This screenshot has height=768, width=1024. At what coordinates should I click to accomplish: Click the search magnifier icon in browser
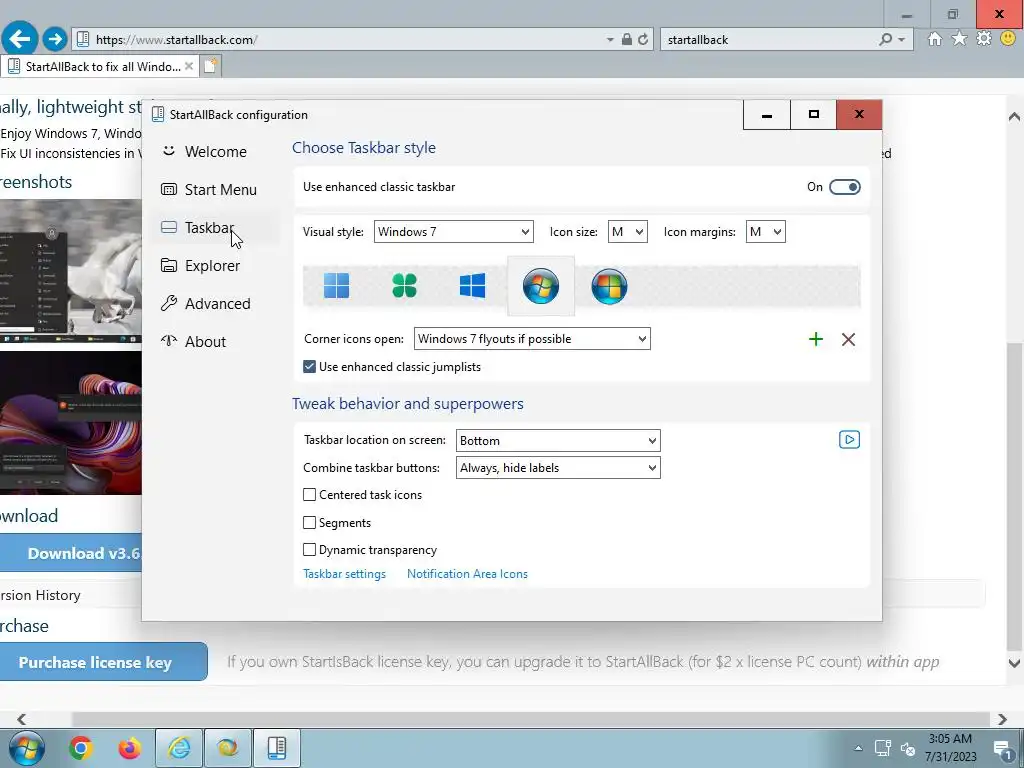click(x=886, y=39)
